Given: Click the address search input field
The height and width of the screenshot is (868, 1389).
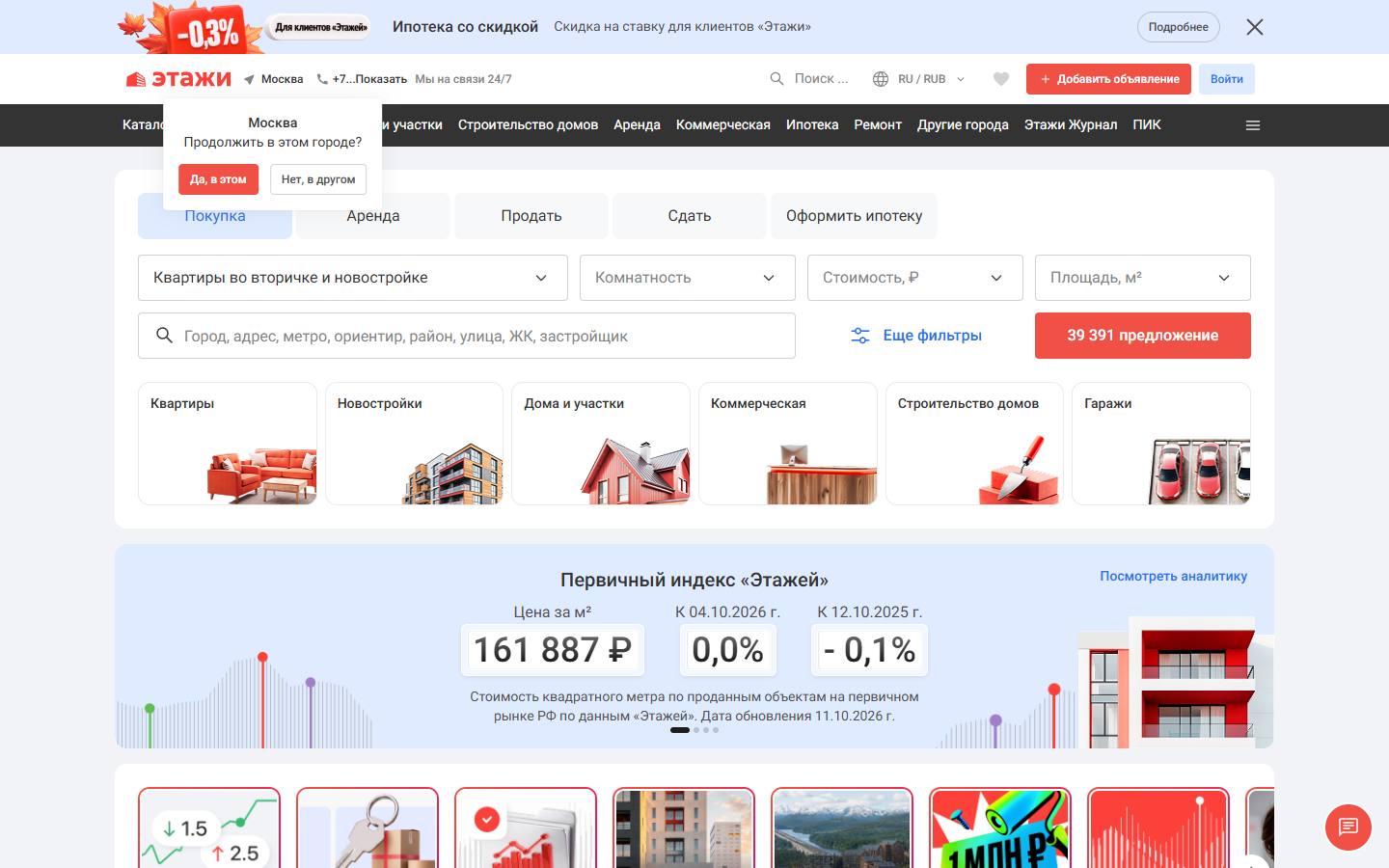Looking at the screenshot, I should (x=467, y=336).
